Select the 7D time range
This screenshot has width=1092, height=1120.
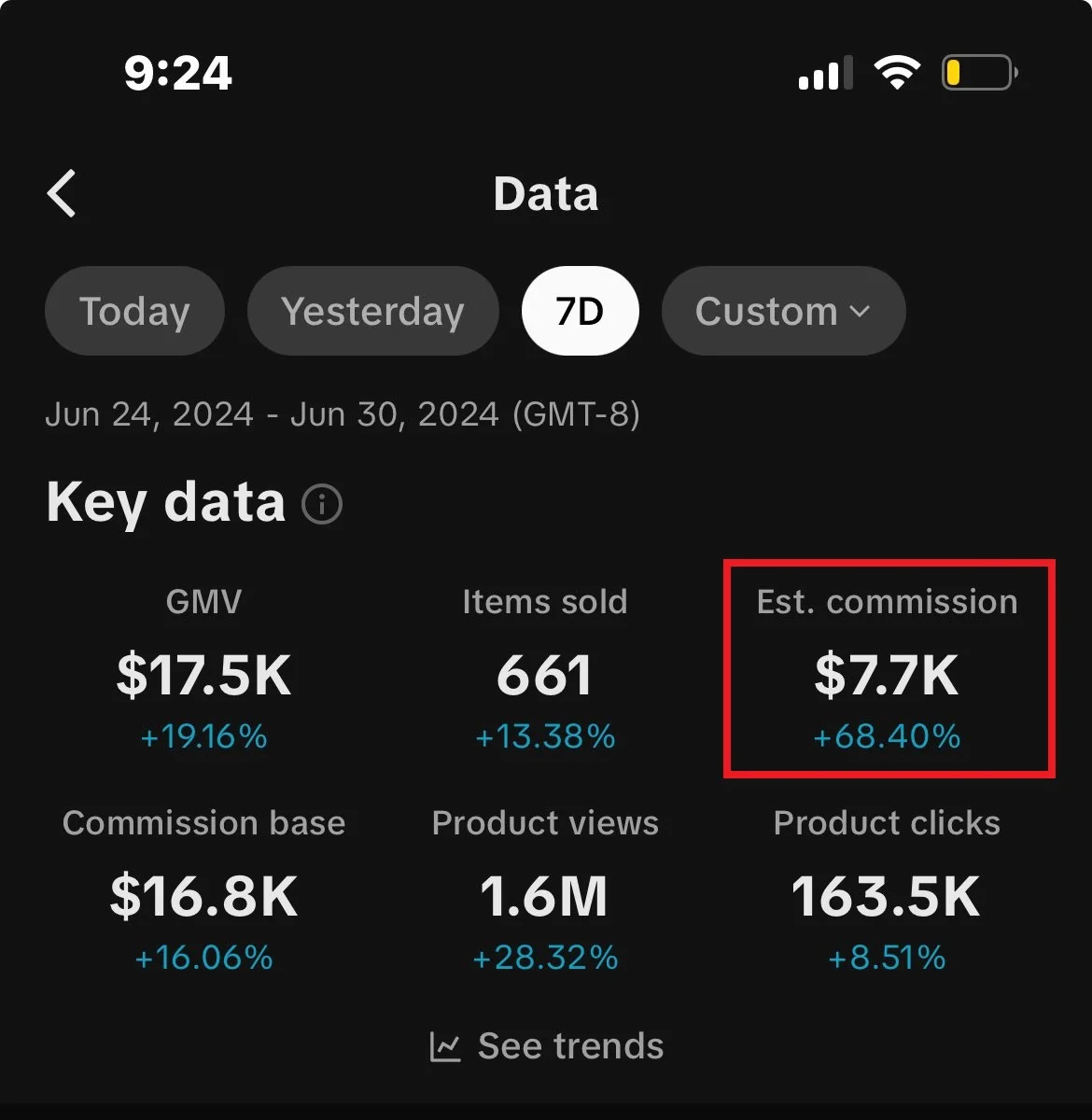[x=580, y=311]
